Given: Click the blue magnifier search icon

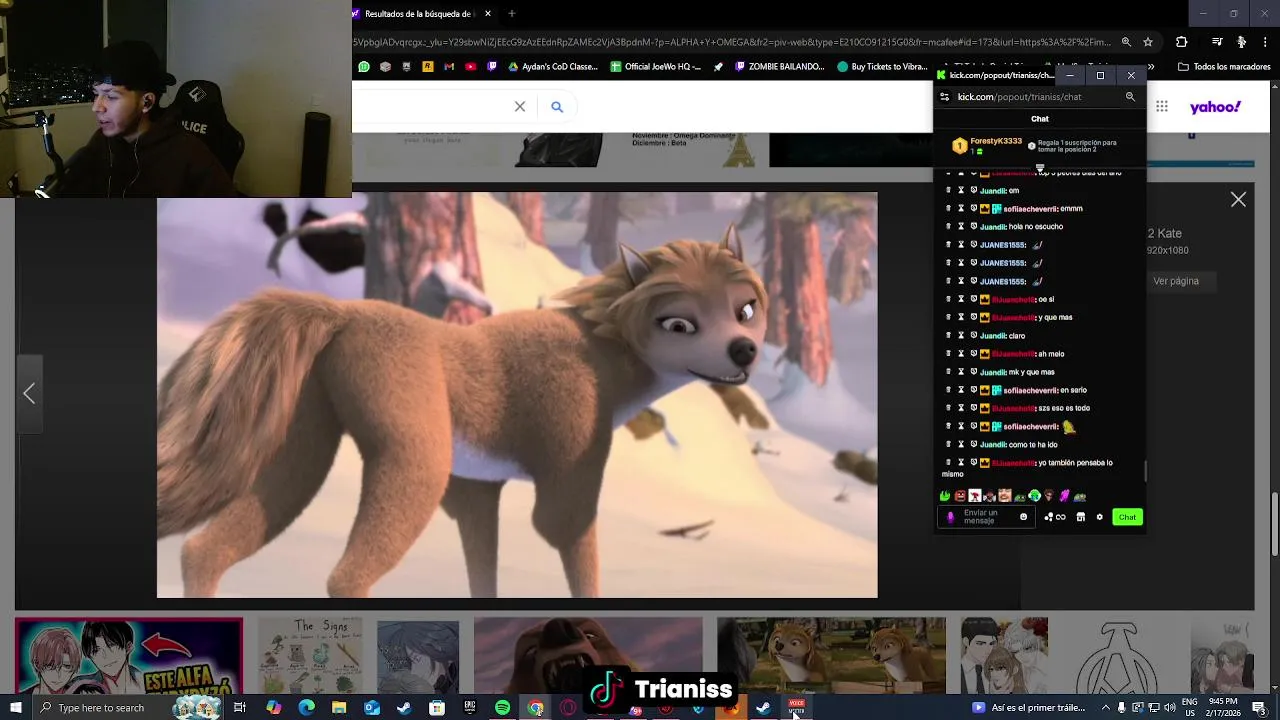Looking at the screenshot, I should tap(557, 106).
